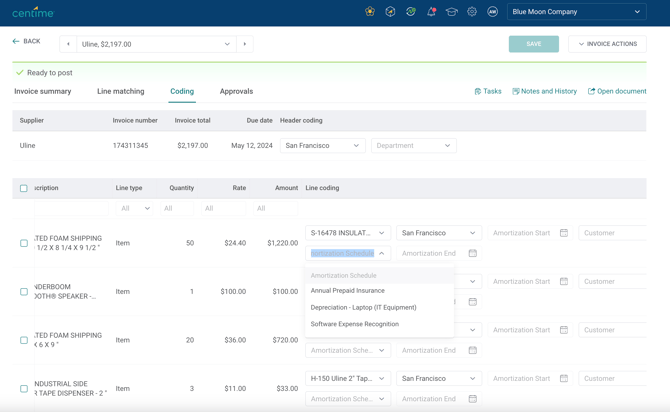Open calendar for THUNDERBOOM row Amortization Start
Image resolution: width=670 pixels, height=412 pixels.
(x=564, y=281)
